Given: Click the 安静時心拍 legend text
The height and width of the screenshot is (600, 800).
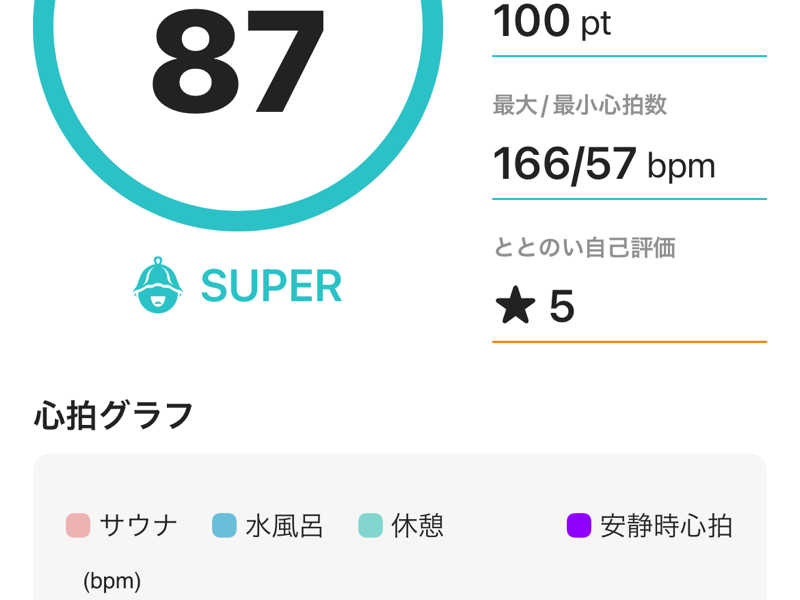Looking at the screenshot, I should [666, 526].
